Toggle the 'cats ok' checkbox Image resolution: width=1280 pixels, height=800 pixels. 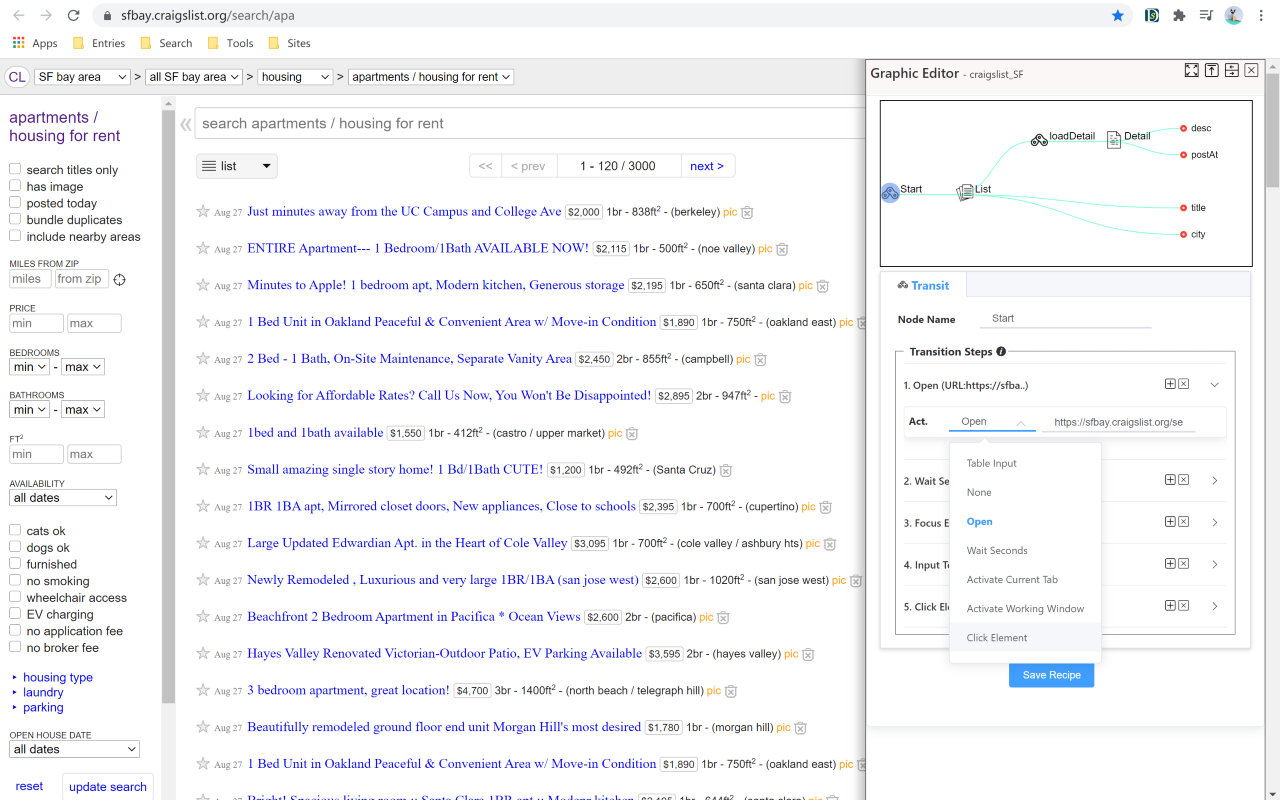click(15, 531)
